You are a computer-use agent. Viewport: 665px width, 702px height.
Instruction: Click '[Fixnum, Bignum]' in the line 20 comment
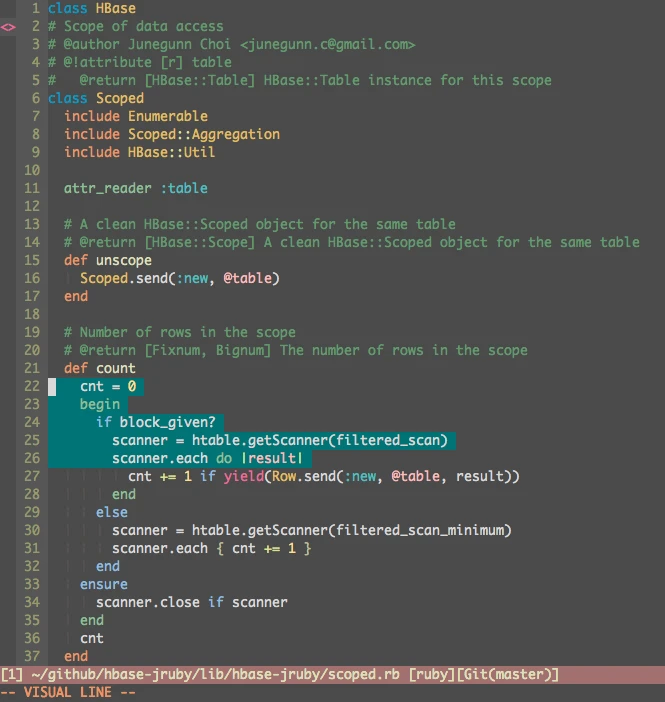(208, 350)
